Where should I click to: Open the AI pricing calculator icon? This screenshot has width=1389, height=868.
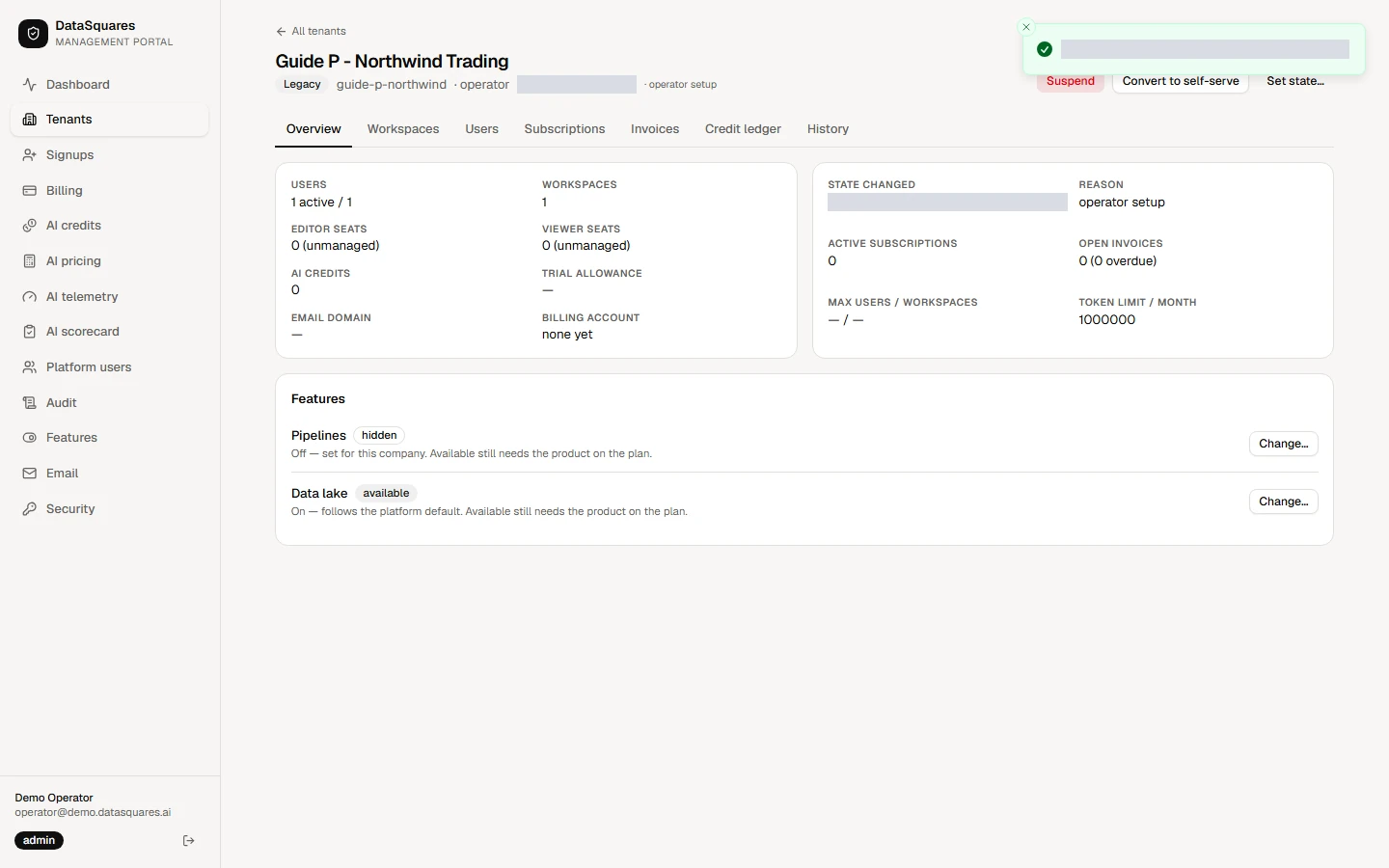coord(30,261)
